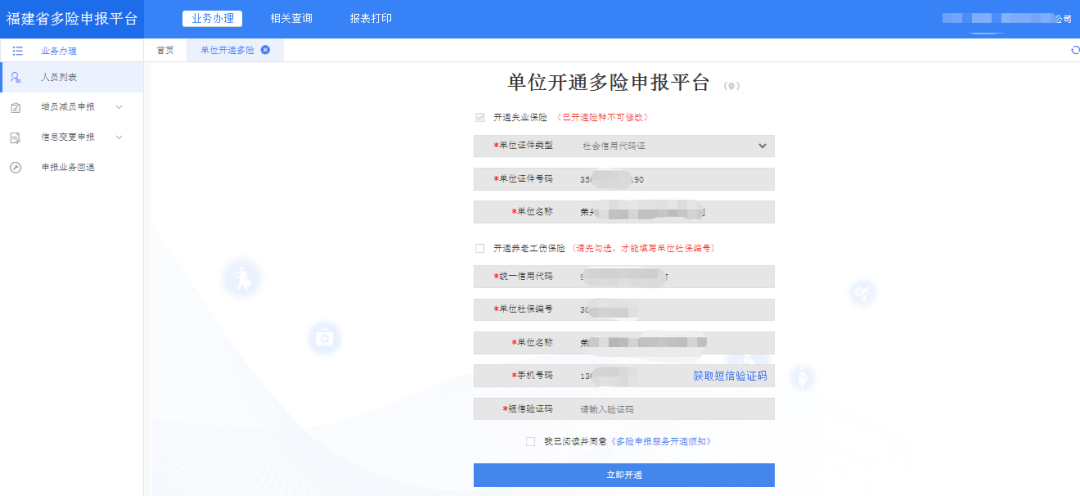This screenshot has width=1080, height=496.
Task: Check the 开通养老工伤保险 checkbox
Action: pos(480,248)
